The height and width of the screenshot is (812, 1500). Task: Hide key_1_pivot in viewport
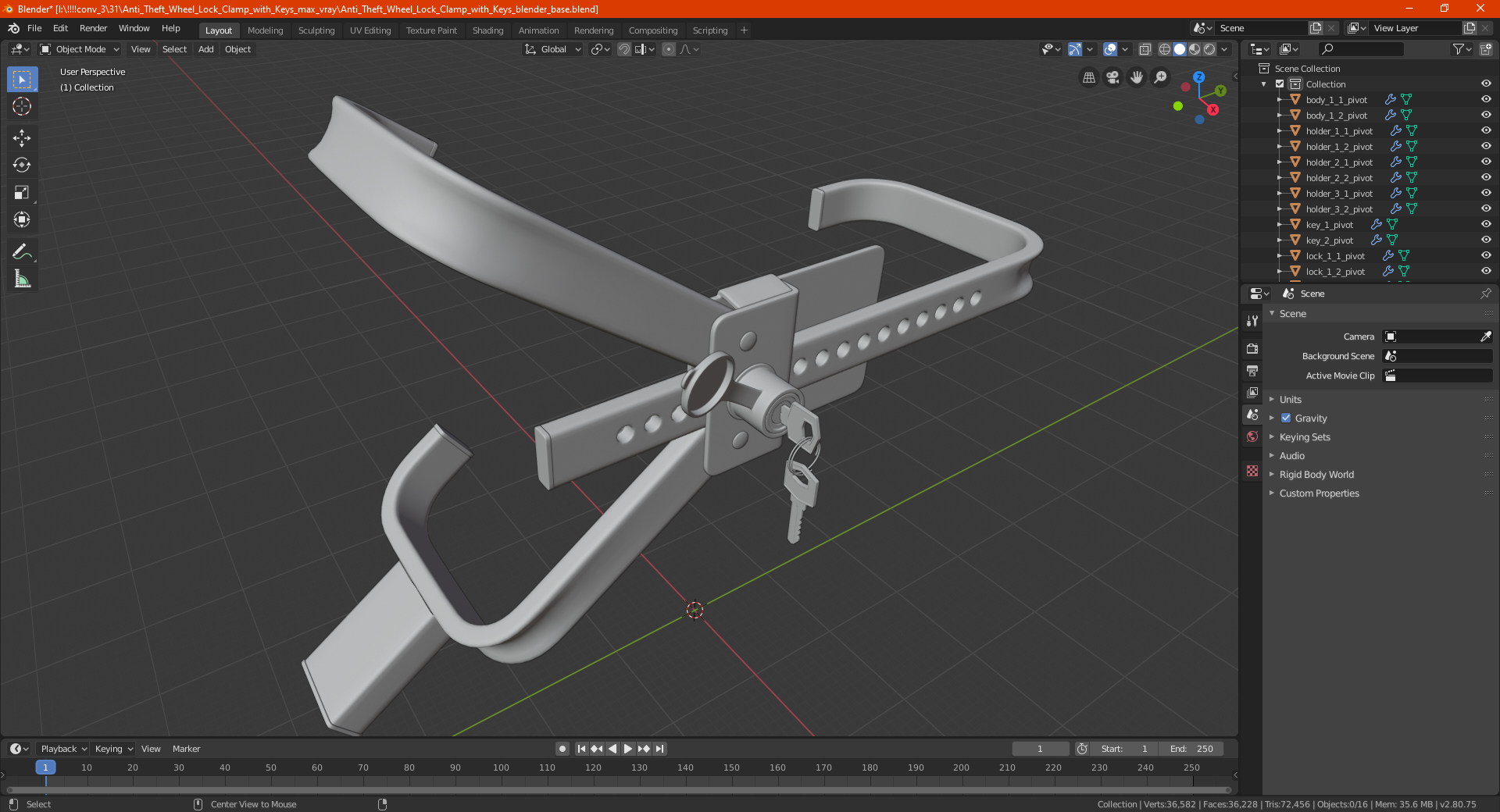[x=1486, y=224]
